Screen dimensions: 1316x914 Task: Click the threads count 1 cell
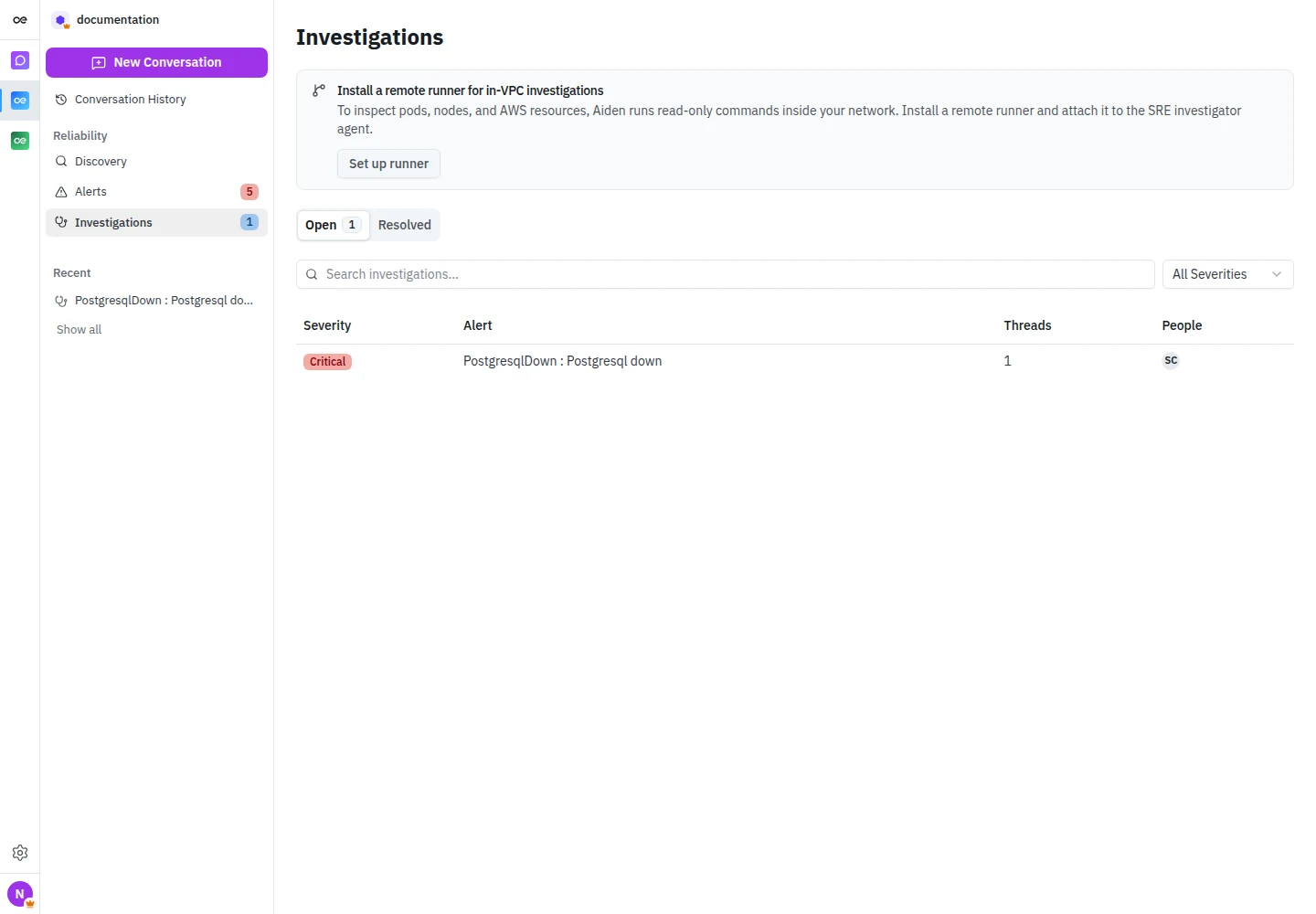(1007, 361)
